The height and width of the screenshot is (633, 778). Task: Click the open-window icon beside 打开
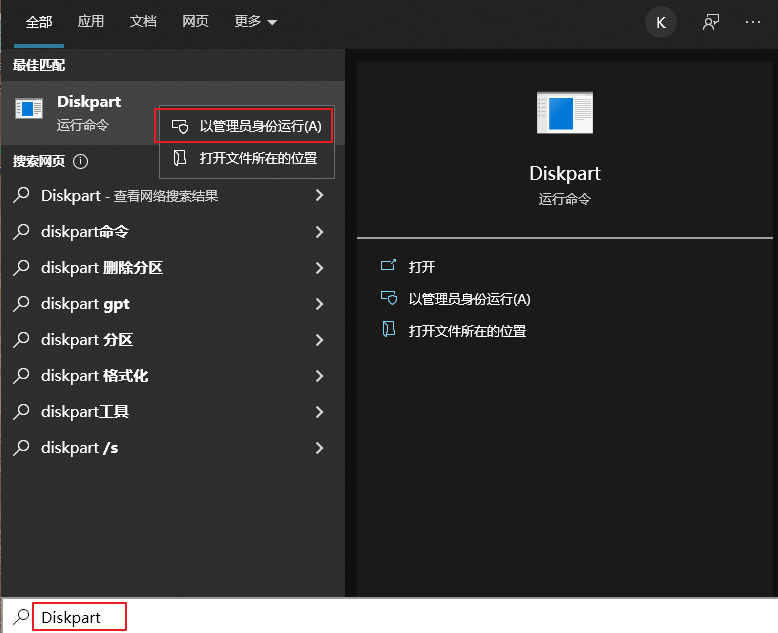tap(389, 266)
